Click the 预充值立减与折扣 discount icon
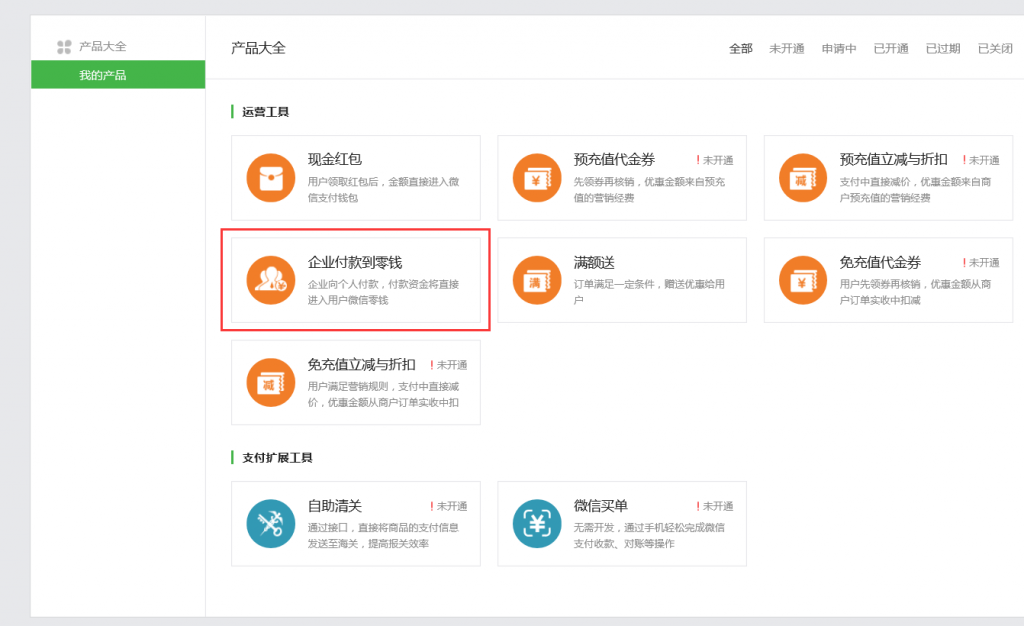The height and width of the screenshot is (626, 1024). pos(803,178)
